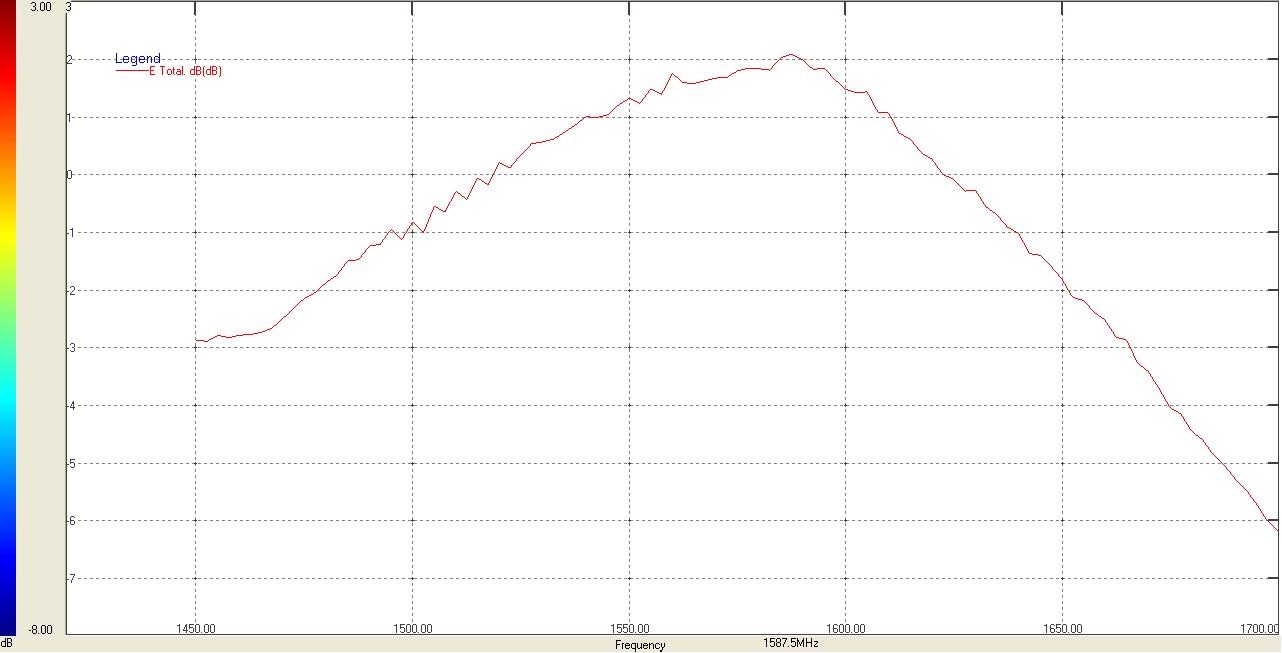The image size is (1282, 653).
Task: Click the 1450.00 x-axis tick label
Action: pyautogui.click(x=195, y=629)
